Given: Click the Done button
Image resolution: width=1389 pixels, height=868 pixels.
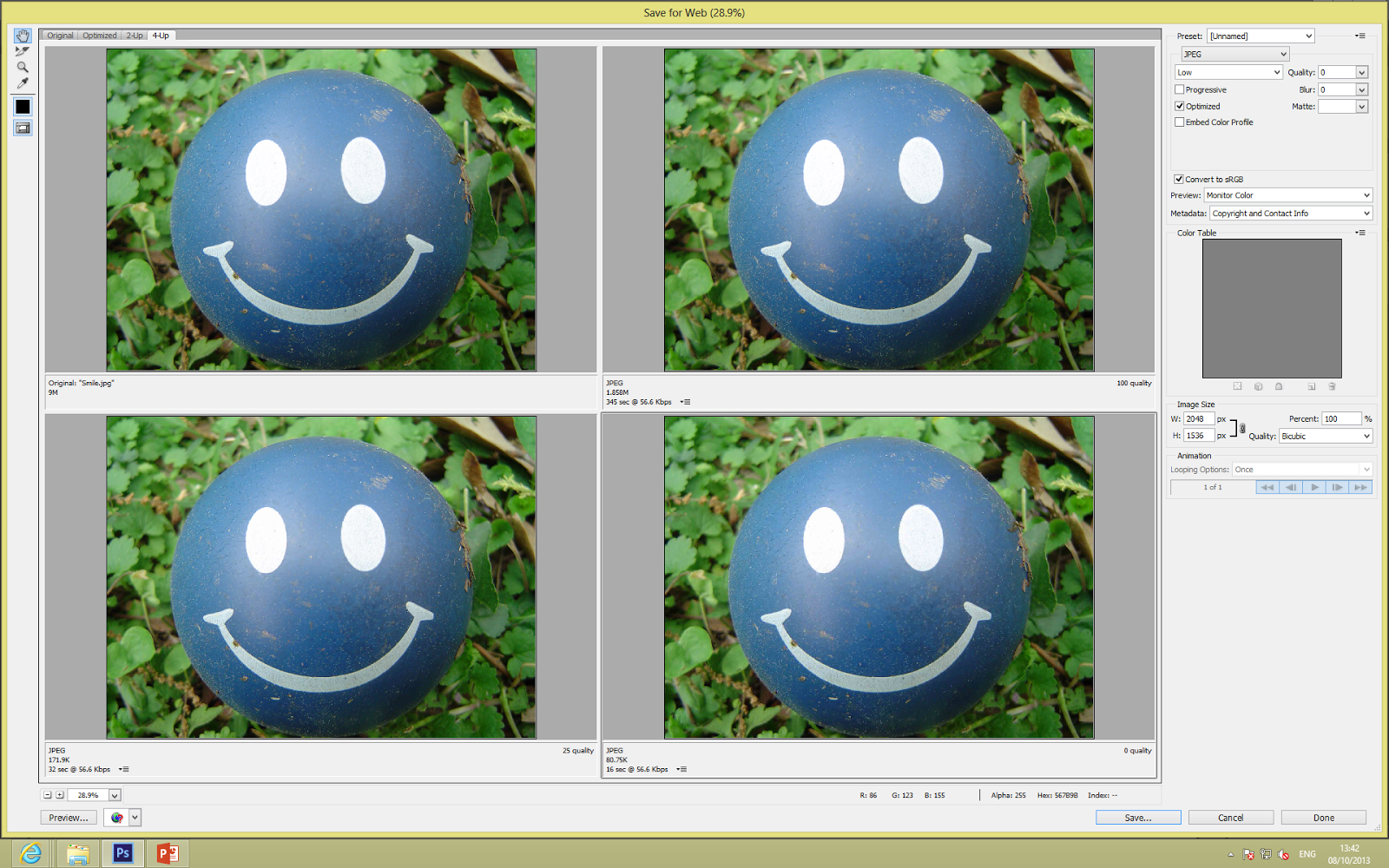Looking at the screenshot, I should click(x=1324, y=818).
